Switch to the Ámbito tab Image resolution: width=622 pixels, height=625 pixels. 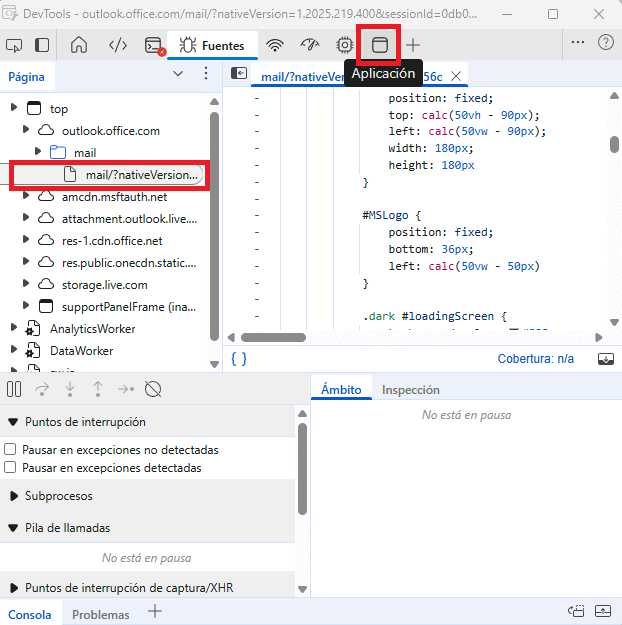click(x=341, y=389)
